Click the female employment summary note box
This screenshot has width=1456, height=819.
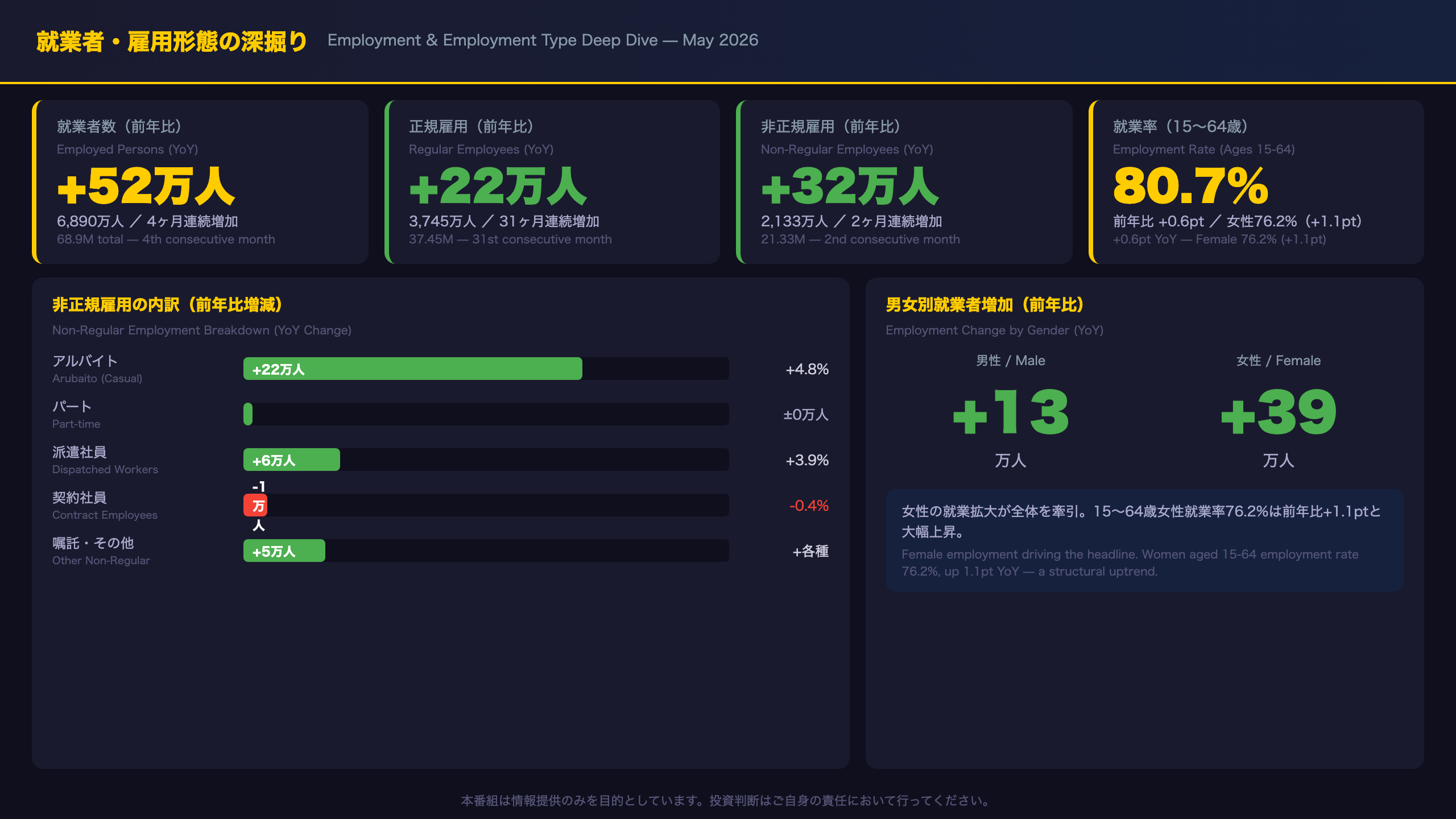1145,540
